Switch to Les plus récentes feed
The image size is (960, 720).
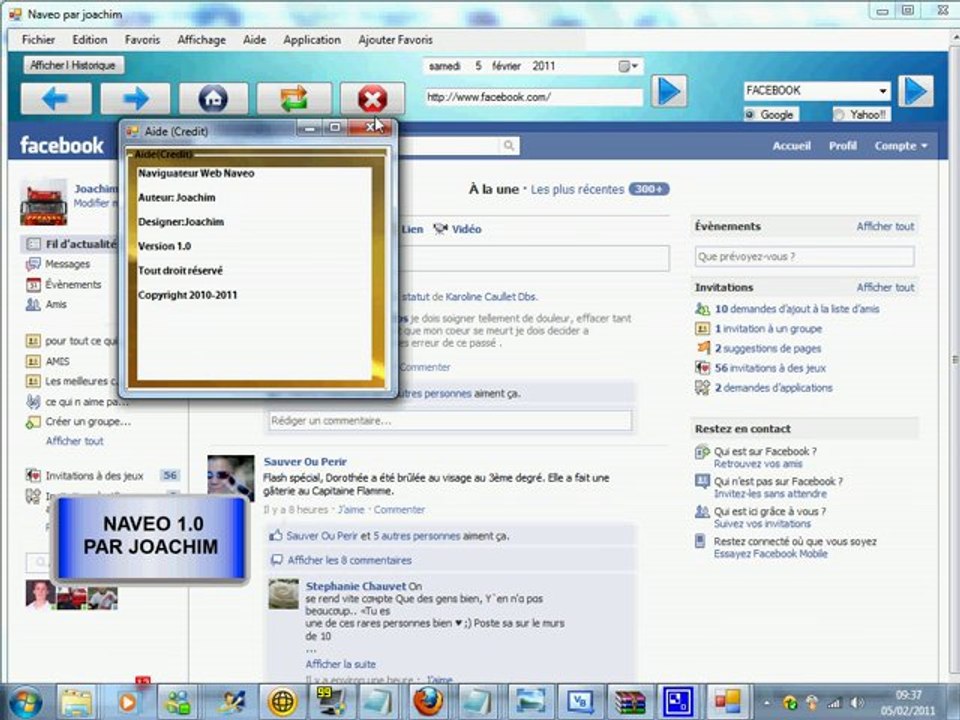[577, 190]
